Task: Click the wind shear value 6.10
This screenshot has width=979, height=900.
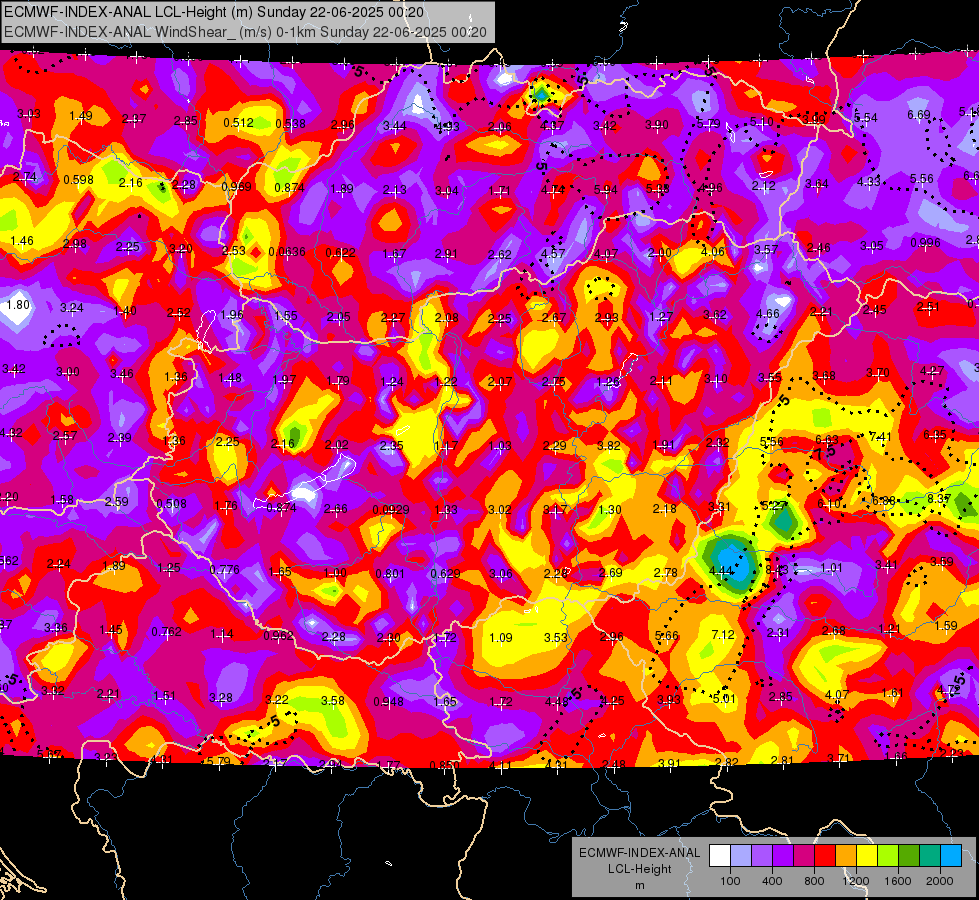Action: [x=829, y=503]
